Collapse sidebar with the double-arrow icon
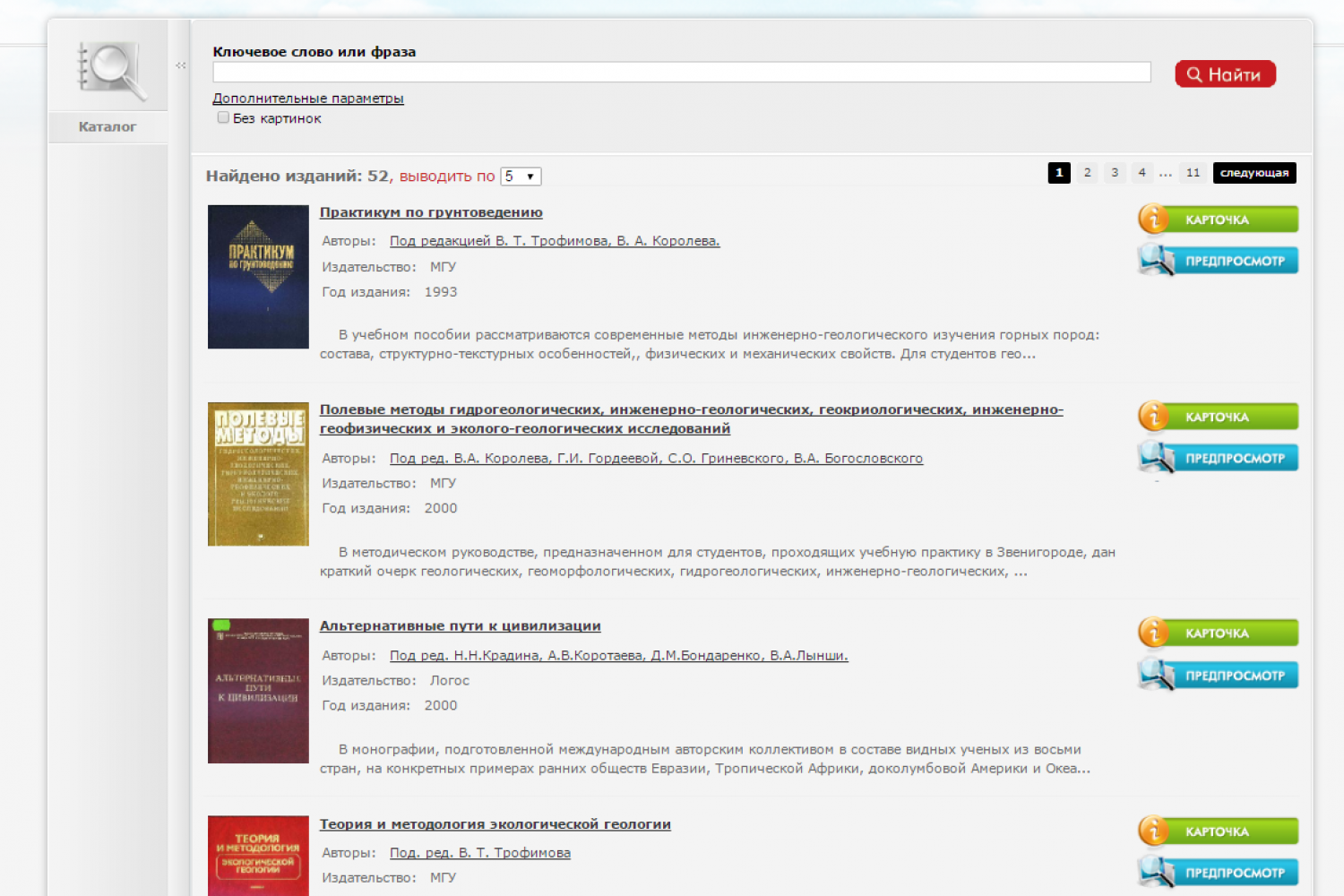This screenshot has width=1344, height=896. 181,65
